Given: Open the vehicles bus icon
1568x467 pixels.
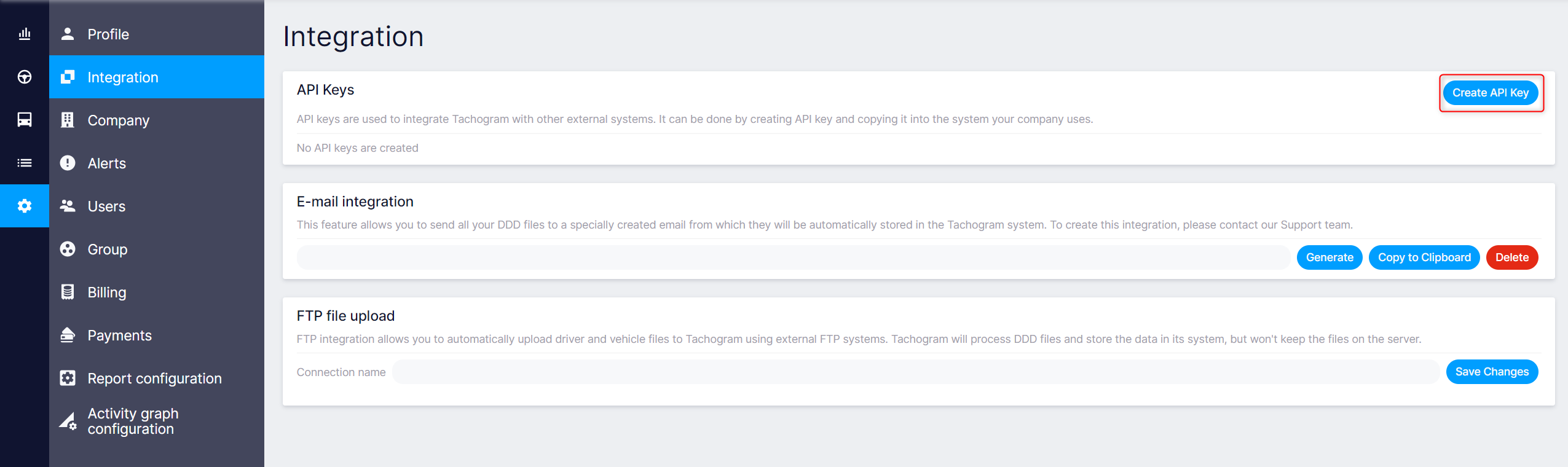Looking at the screenshot, I should click(x=25, y=120).
